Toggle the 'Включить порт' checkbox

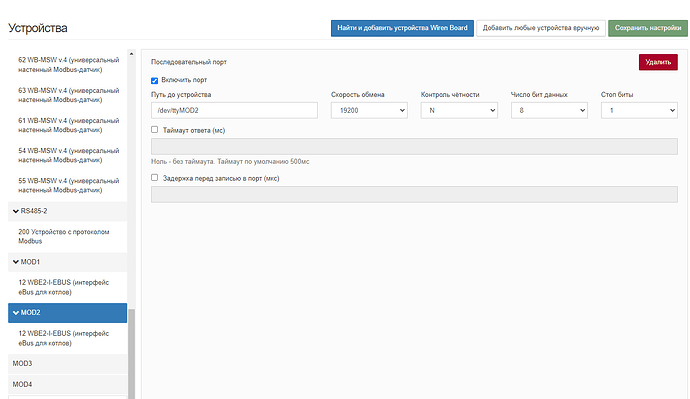coord(154,81)
